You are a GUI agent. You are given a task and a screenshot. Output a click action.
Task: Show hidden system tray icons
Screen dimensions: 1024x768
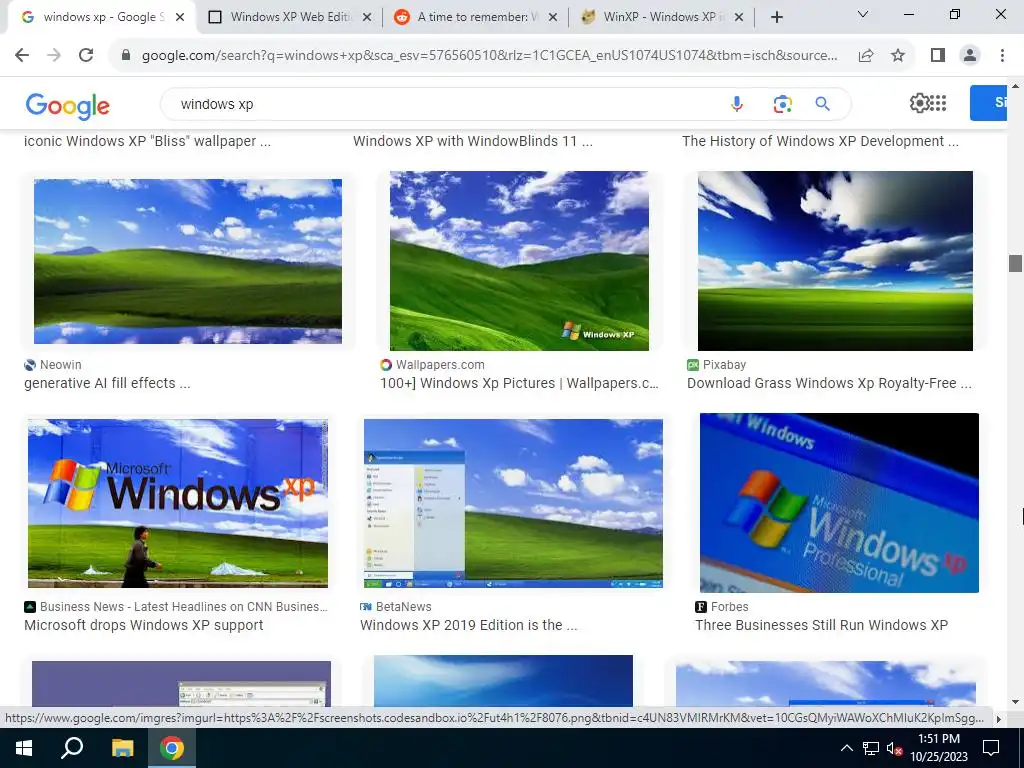[x=846, y=748]
